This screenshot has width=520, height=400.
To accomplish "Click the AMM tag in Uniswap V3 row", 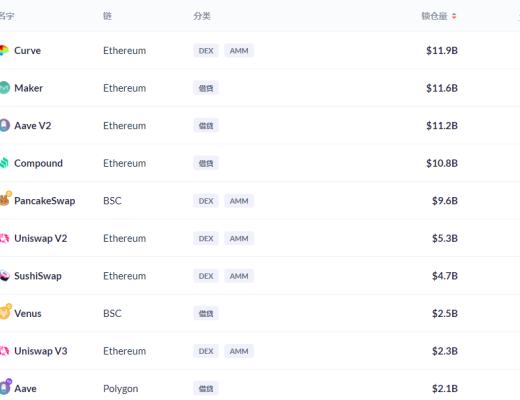I will [x=239, y=351].
